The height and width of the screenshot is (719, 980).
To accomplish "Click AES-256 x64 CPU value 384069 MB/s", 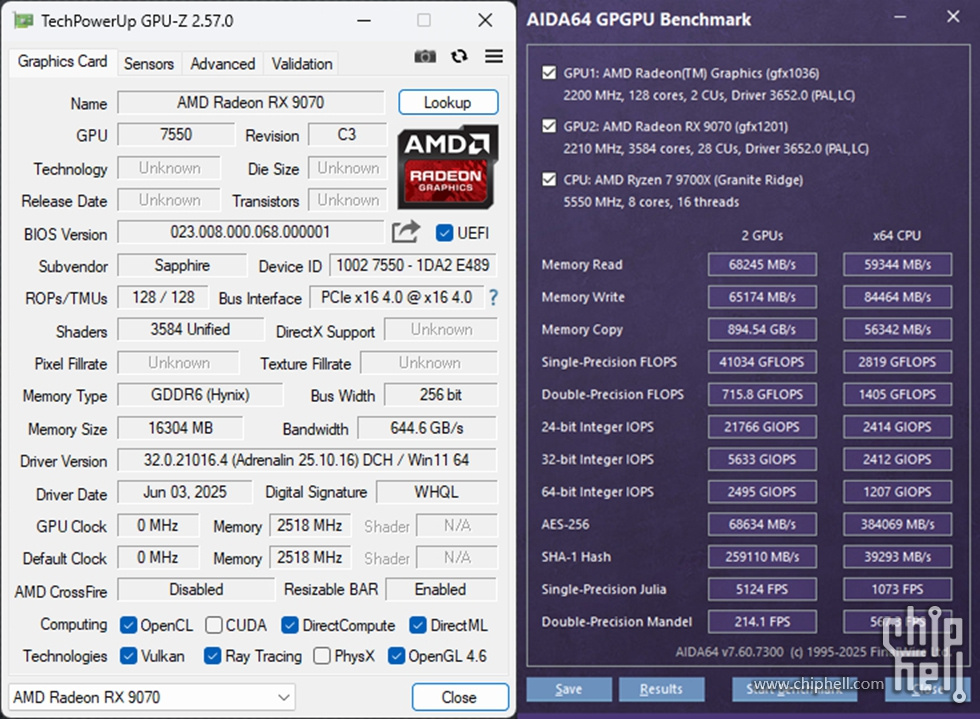I will tap(898, 525).
